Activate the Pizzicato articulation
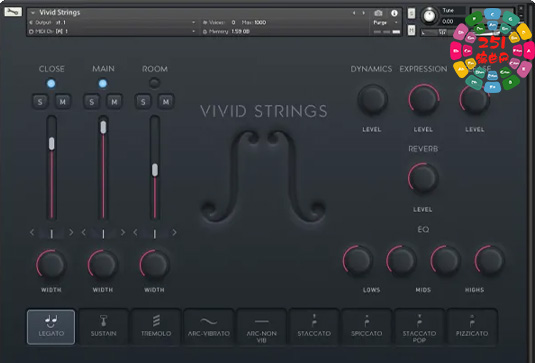 [x=472, y=327]
